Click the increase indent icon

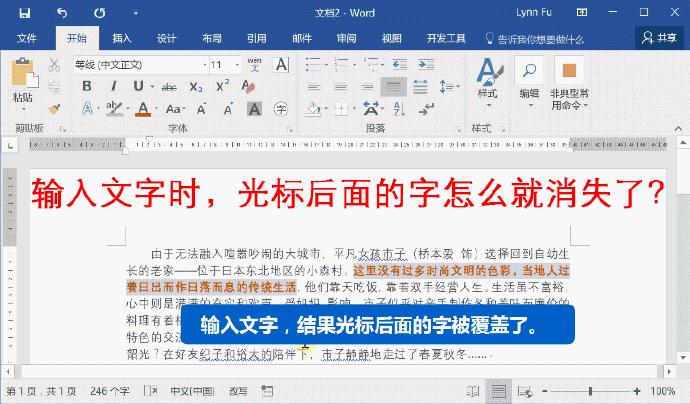coord(426,65)
